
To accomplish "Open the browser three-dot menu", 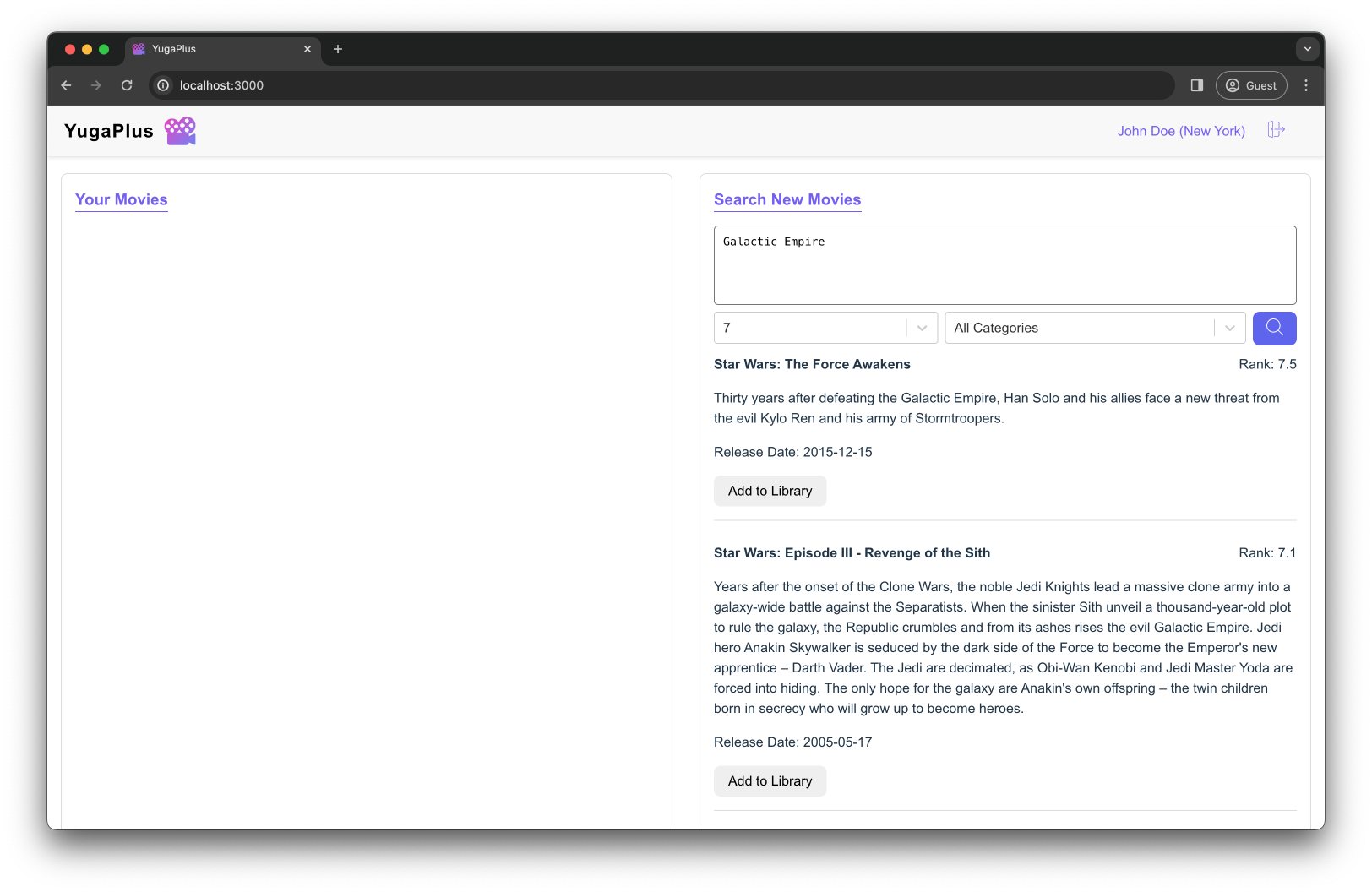I will tap(1305, 85).
